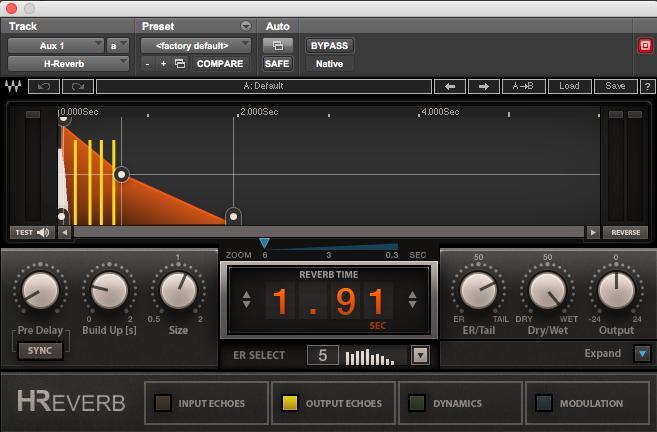Image resolution: width=657 pixels, height=432 pixels.
Task: Play the TEST sound button
Action: click(x=32, y=233)
